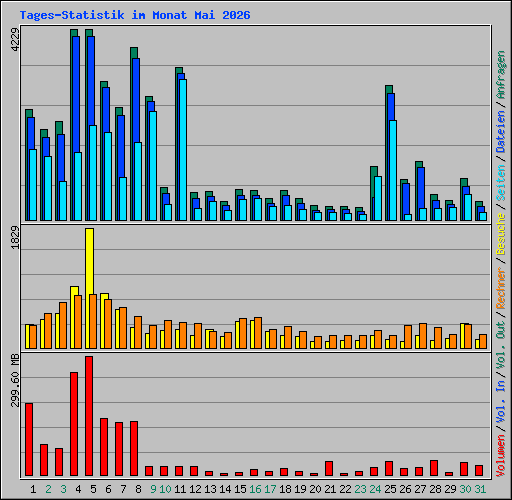Image resolution: width=512 pixels, height=500 pixels.
Task: Click the day 16 label on the x-axis
Action: 255,489
